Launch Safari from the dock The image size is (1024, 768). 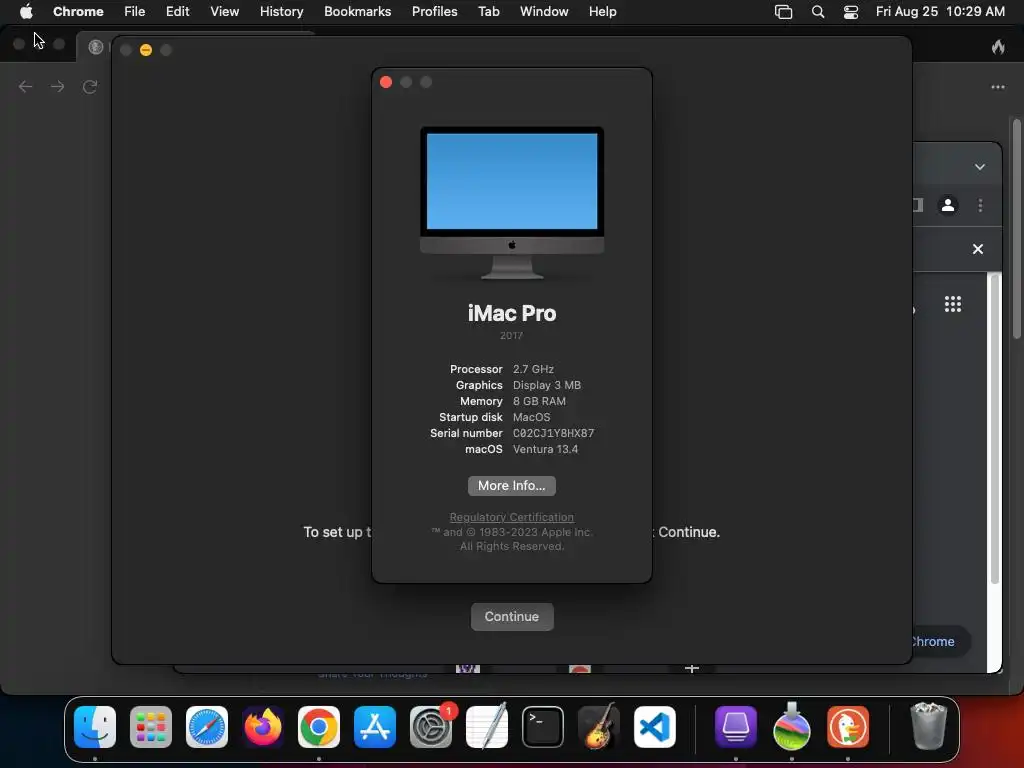[207, 727]
